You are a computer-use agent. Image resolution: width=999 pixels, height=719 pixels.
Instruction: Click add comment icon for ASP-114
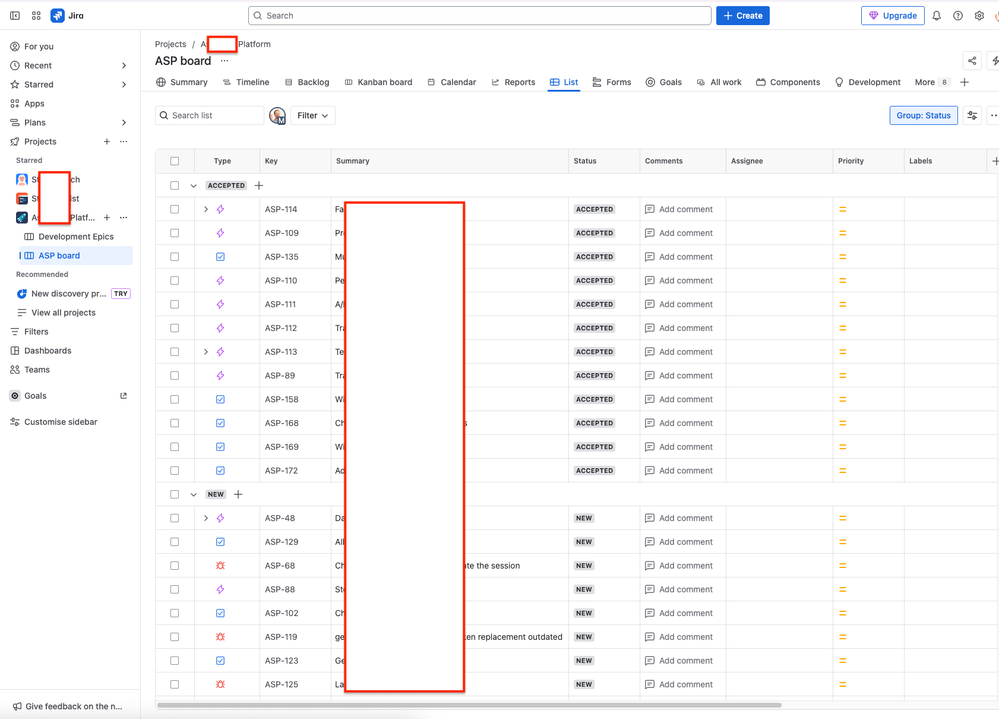(650, 210)
